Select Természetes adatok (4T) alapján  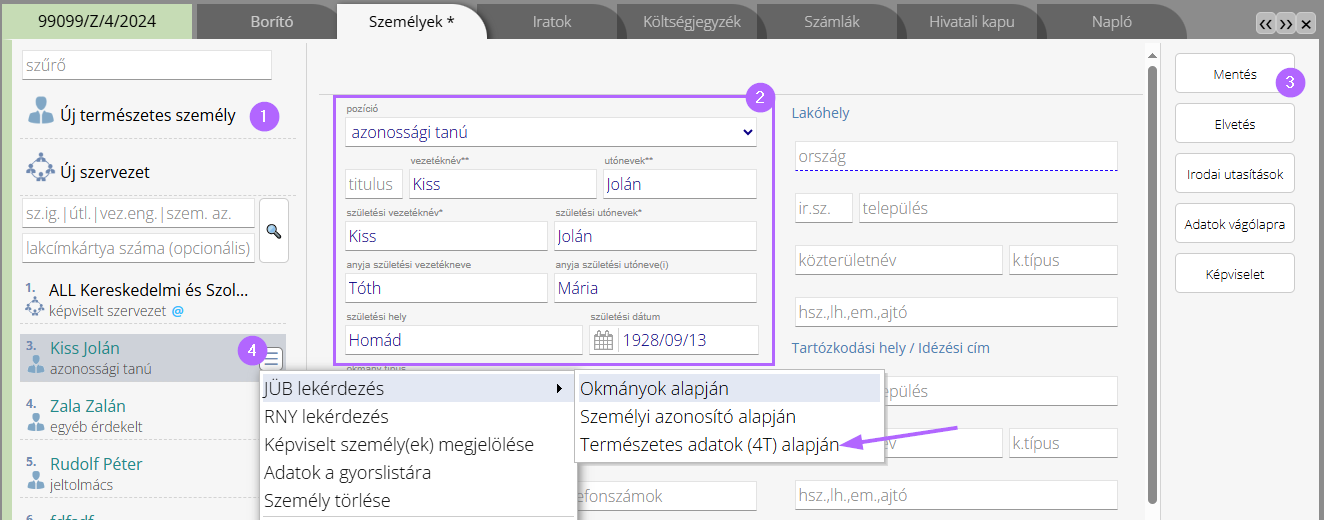(729, 446)
